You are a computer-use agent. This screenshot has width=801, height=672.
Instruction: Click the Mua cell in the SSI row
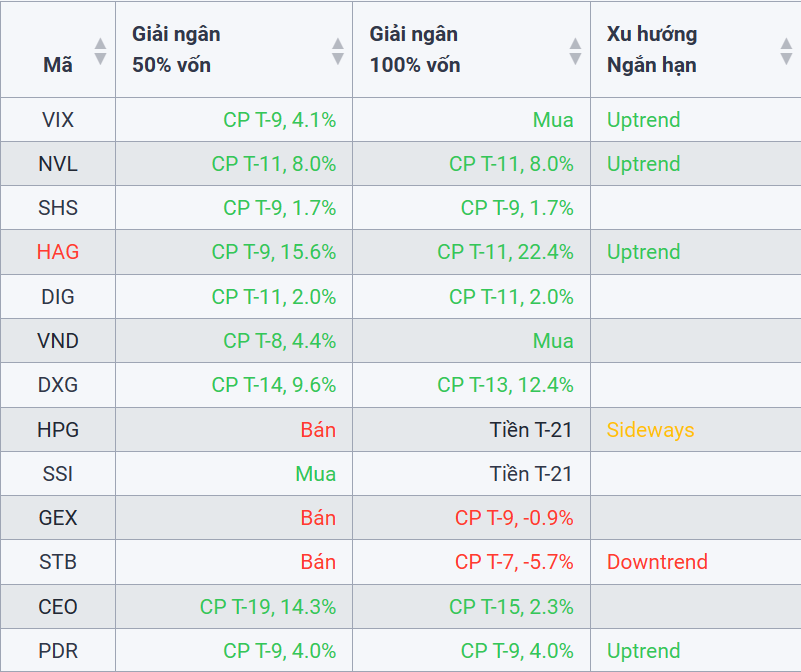click(x=316, y=474)
